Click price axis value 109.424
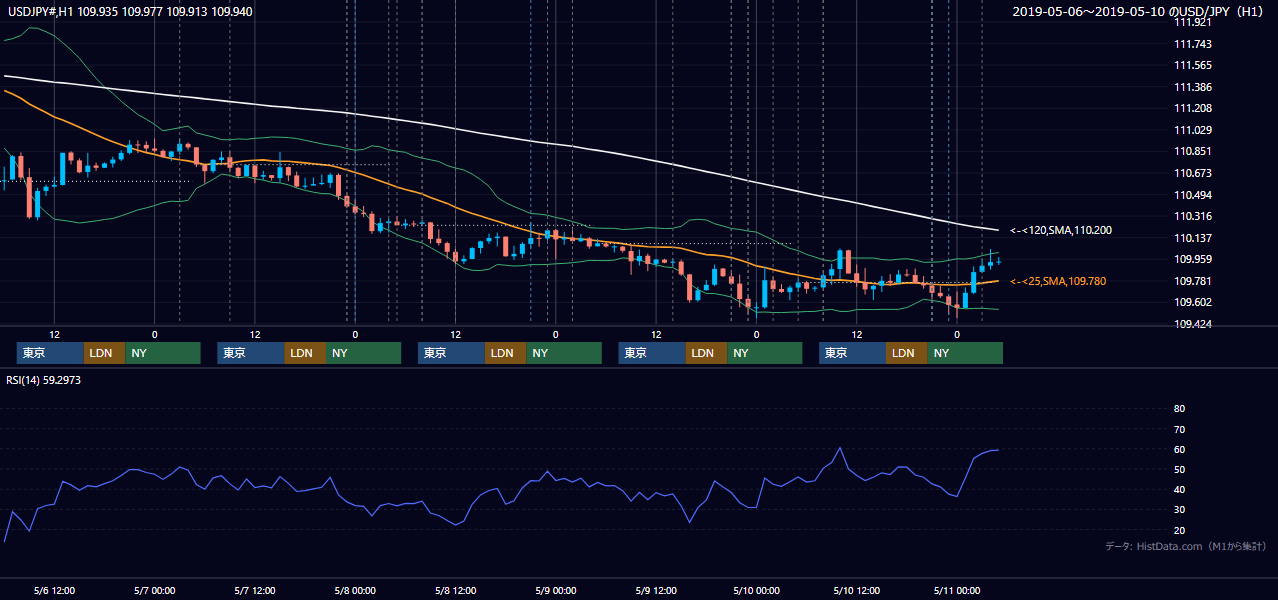Screen dimensions: 1278x600 tap(1192, 324)
